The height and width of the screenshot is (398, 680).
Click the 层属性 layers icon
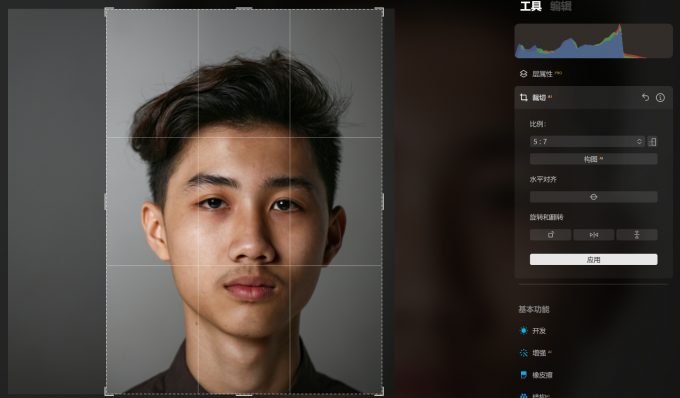pos(523,74)
